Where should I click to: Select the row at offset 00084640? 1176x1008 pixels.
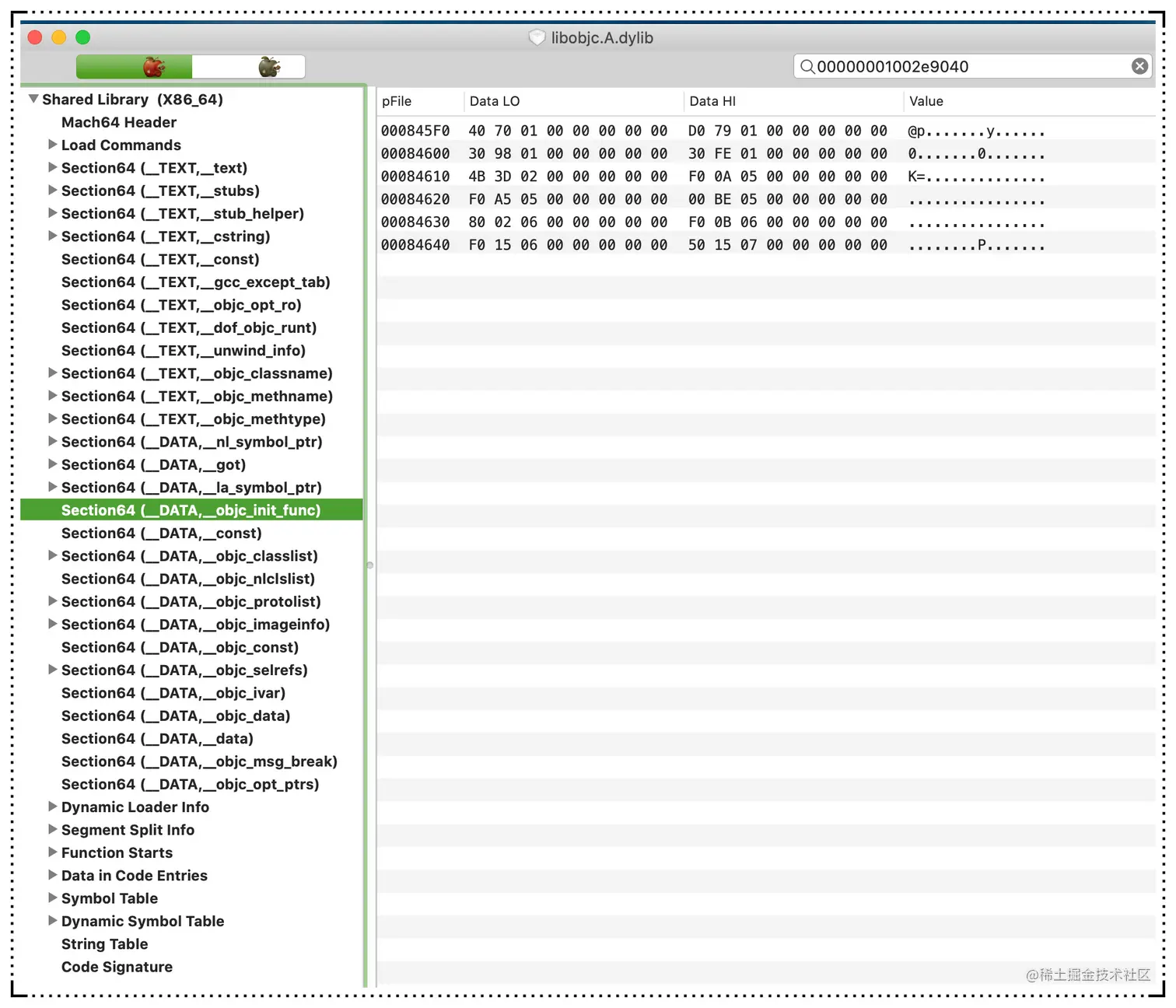(x=766, y=245)
